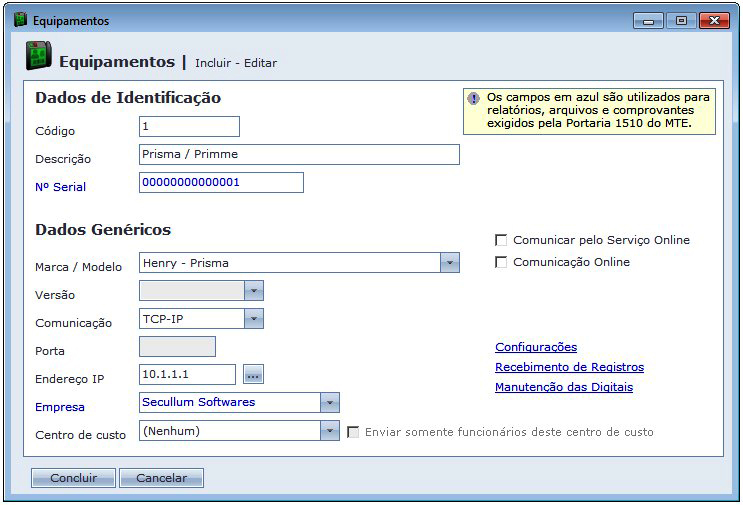Viewport: 743px width, 505px height.
Task: Click the Equipamentos title bar icon
Action: pyautogui.click(x=20, y=20)
